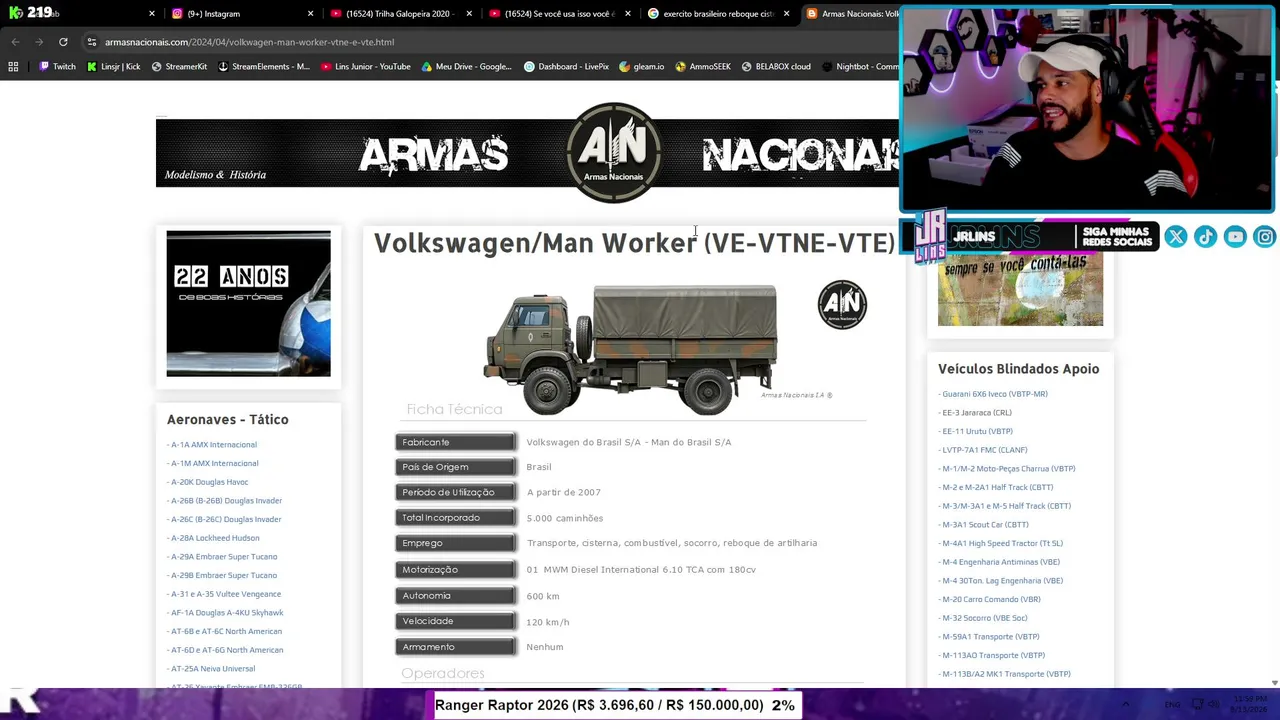Go back to the previous page
The height and width of the screenshot is (720, 1280).
click(x=15, y=42)
